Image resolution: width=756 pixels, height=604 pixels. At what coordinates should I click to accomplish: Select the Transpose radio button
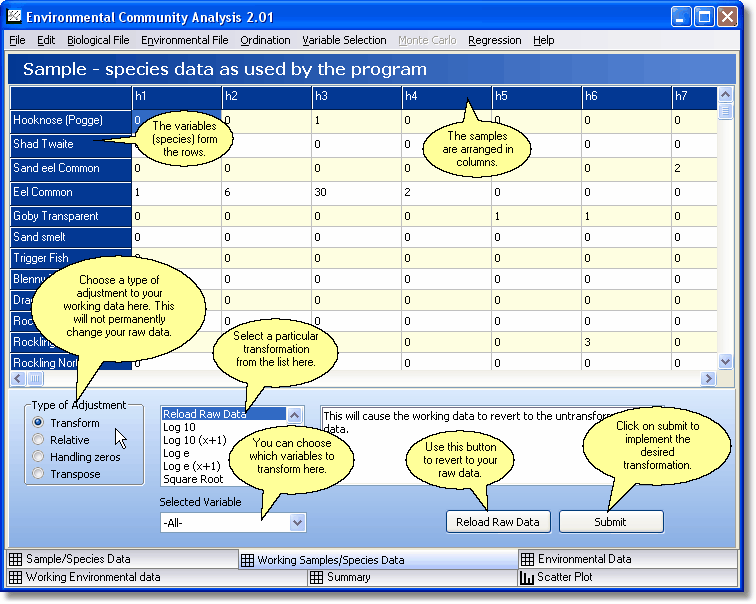point(38,473)
